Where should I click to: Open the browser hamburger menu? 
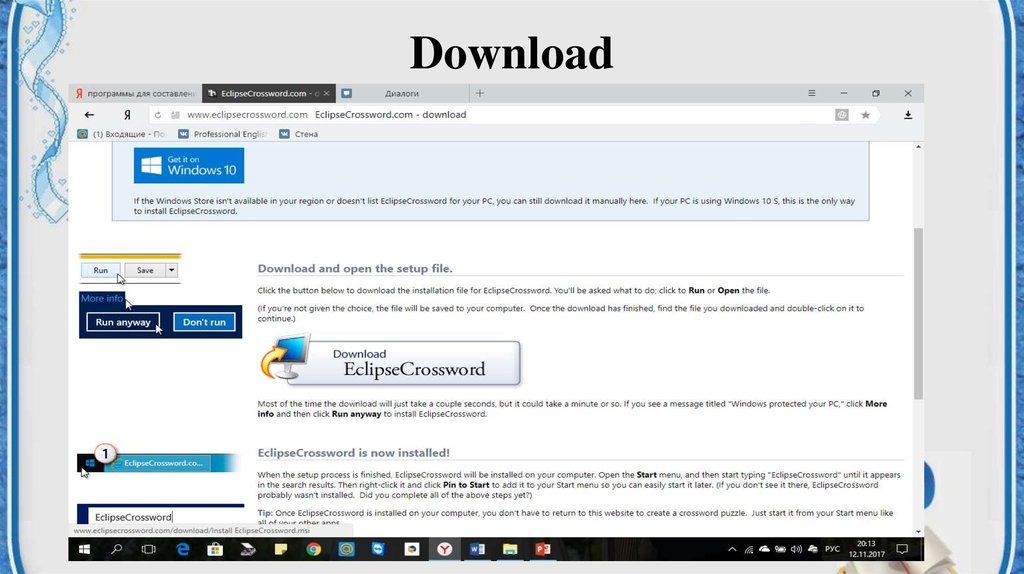click(x=812, y=93)
